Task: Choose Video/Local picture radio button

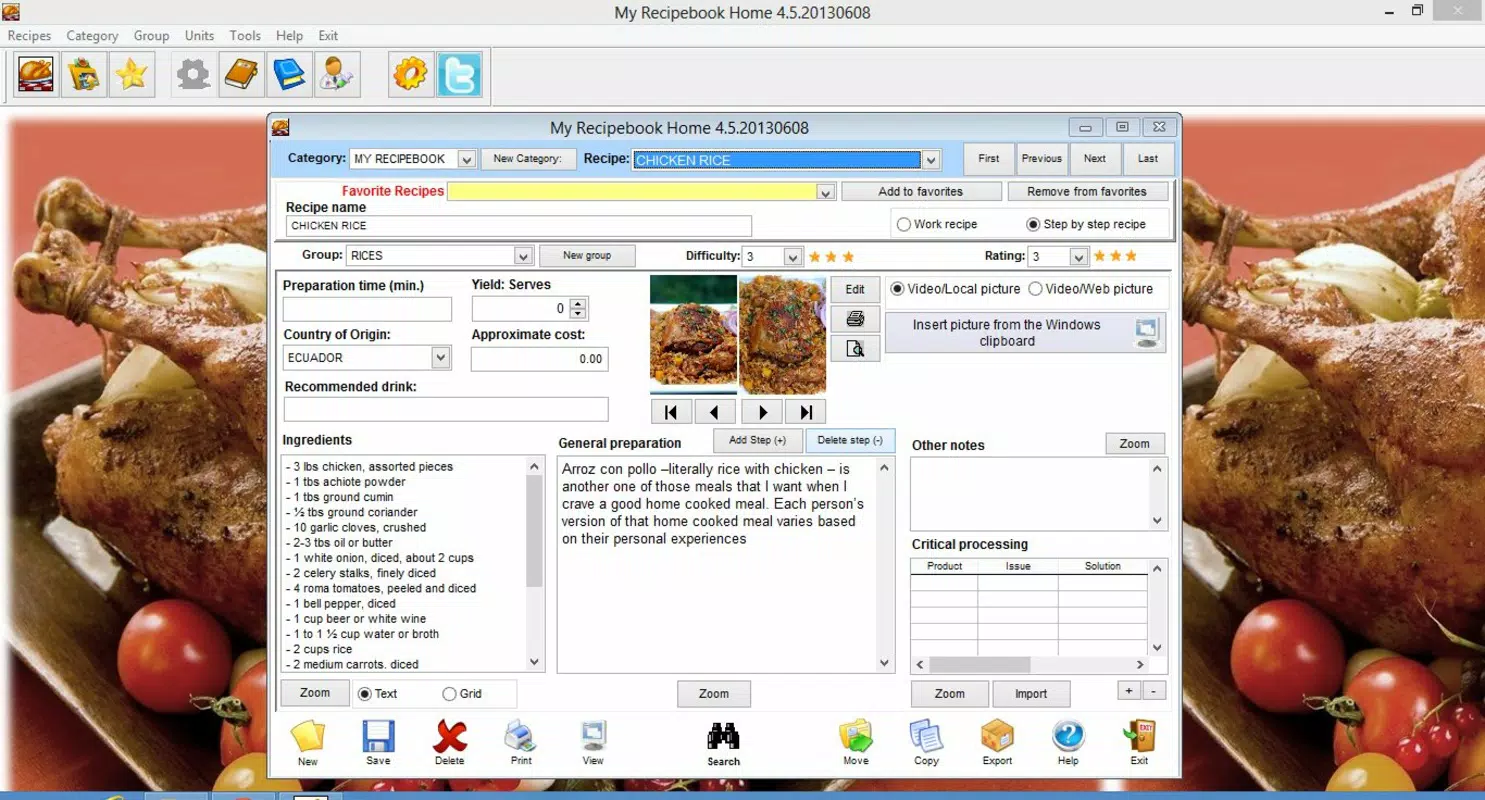Action: 897,289
